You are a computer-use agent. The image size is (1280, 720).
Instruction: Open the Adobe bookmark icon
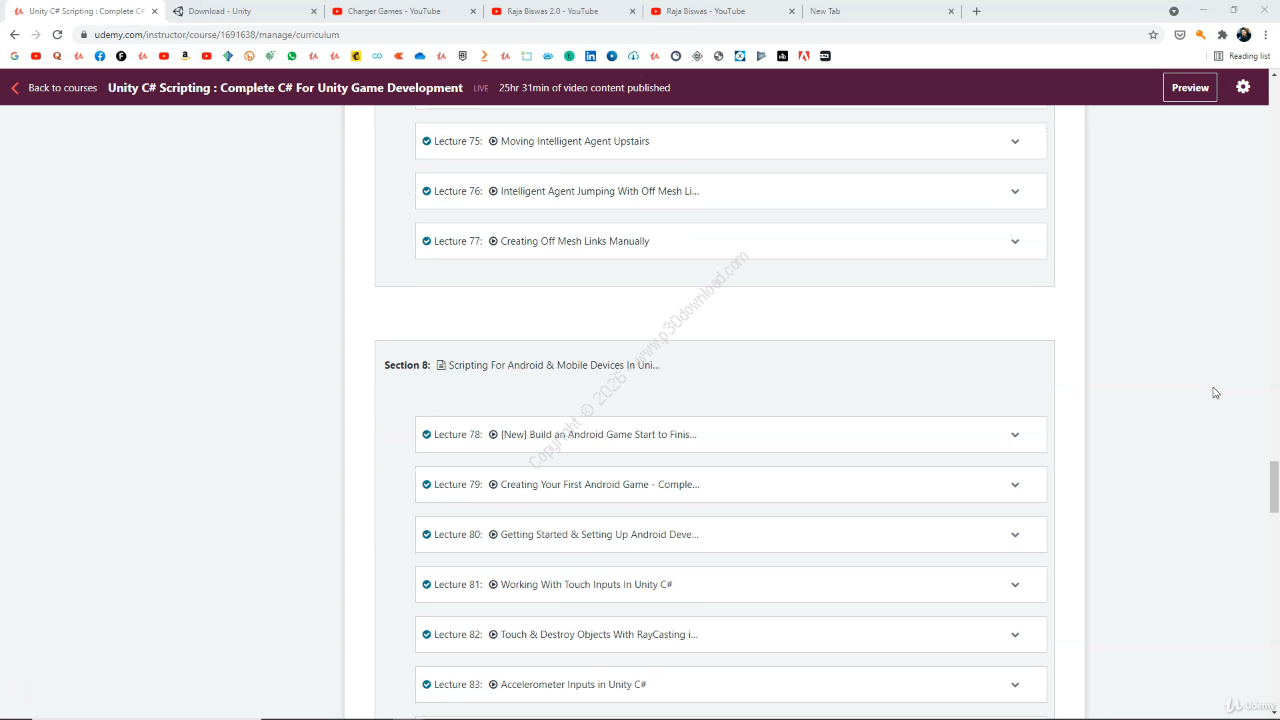[803, 56]
